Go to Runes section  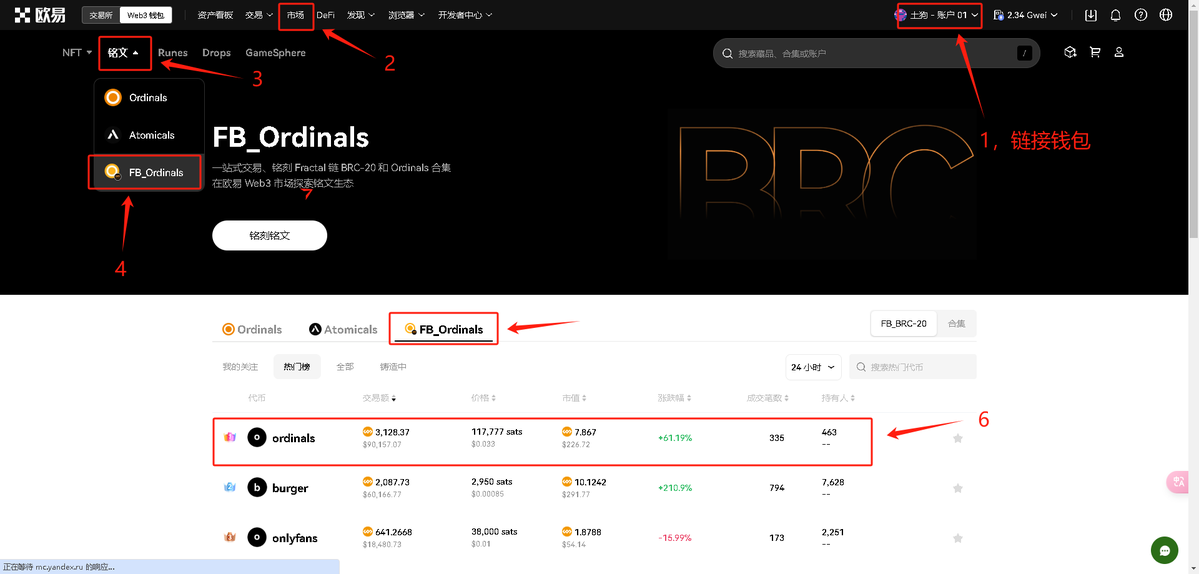pos(173,53)
